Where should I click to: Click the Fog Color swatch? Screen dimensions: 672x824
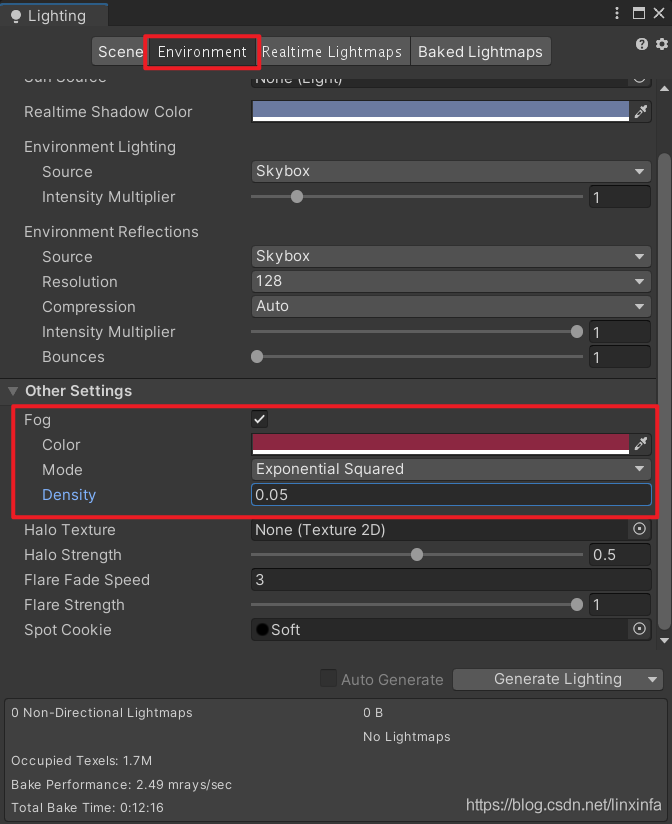tap(440, 444)
